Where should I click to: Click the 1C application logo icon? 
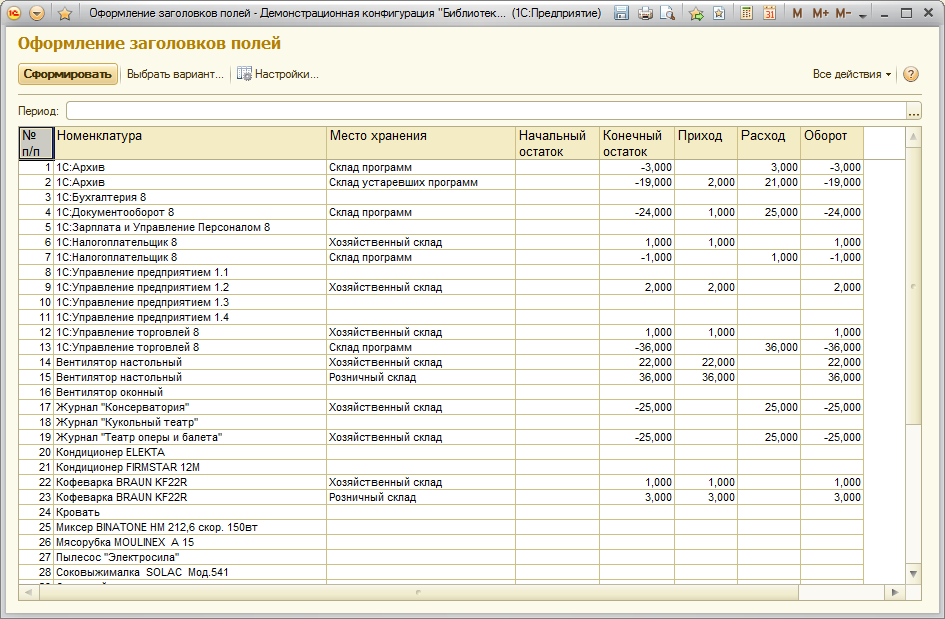(x=14, y=13)
